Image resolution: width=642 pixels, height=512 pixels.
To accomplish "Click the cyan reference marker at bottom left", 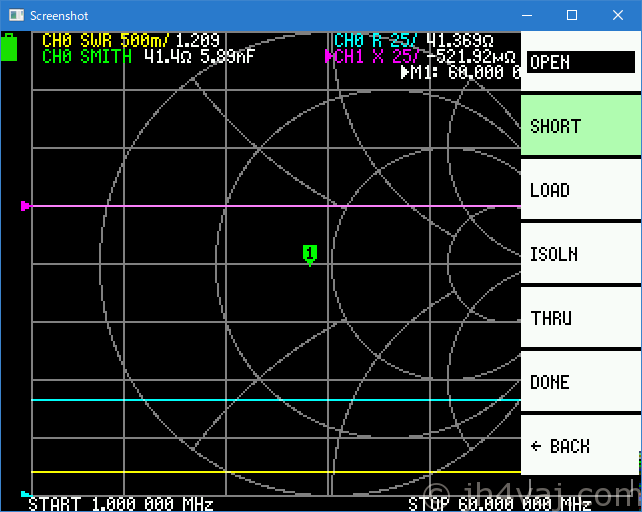I will [25, 494].
